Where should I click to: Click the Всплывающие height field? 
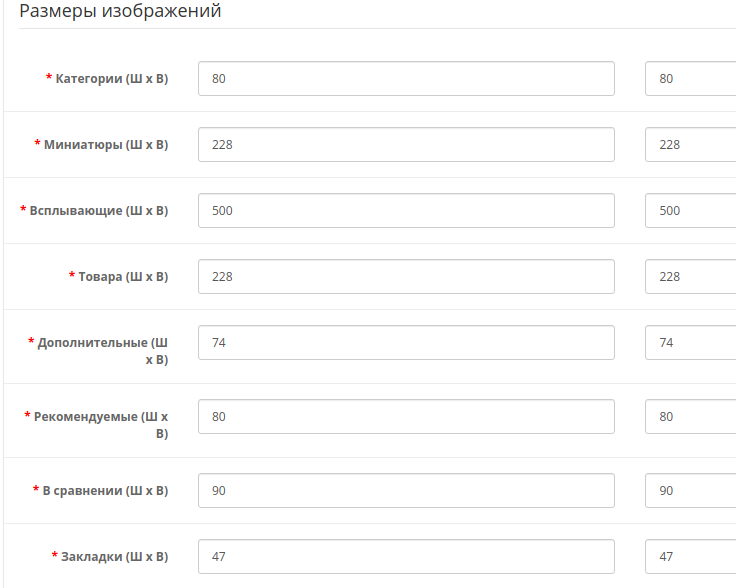[x=690, y=211]
